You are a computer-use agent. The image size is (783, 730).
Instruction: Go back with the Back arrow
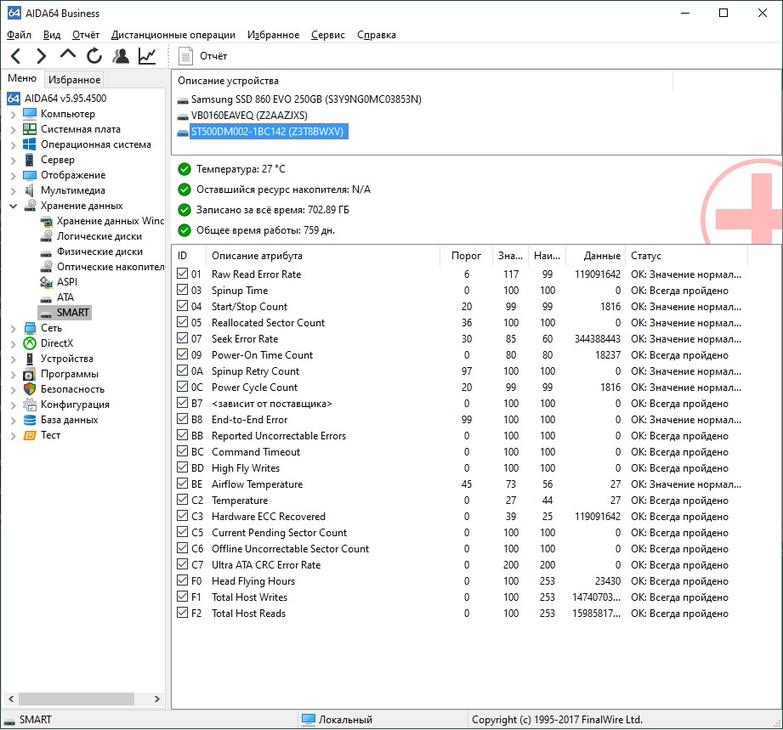(16, 56)
